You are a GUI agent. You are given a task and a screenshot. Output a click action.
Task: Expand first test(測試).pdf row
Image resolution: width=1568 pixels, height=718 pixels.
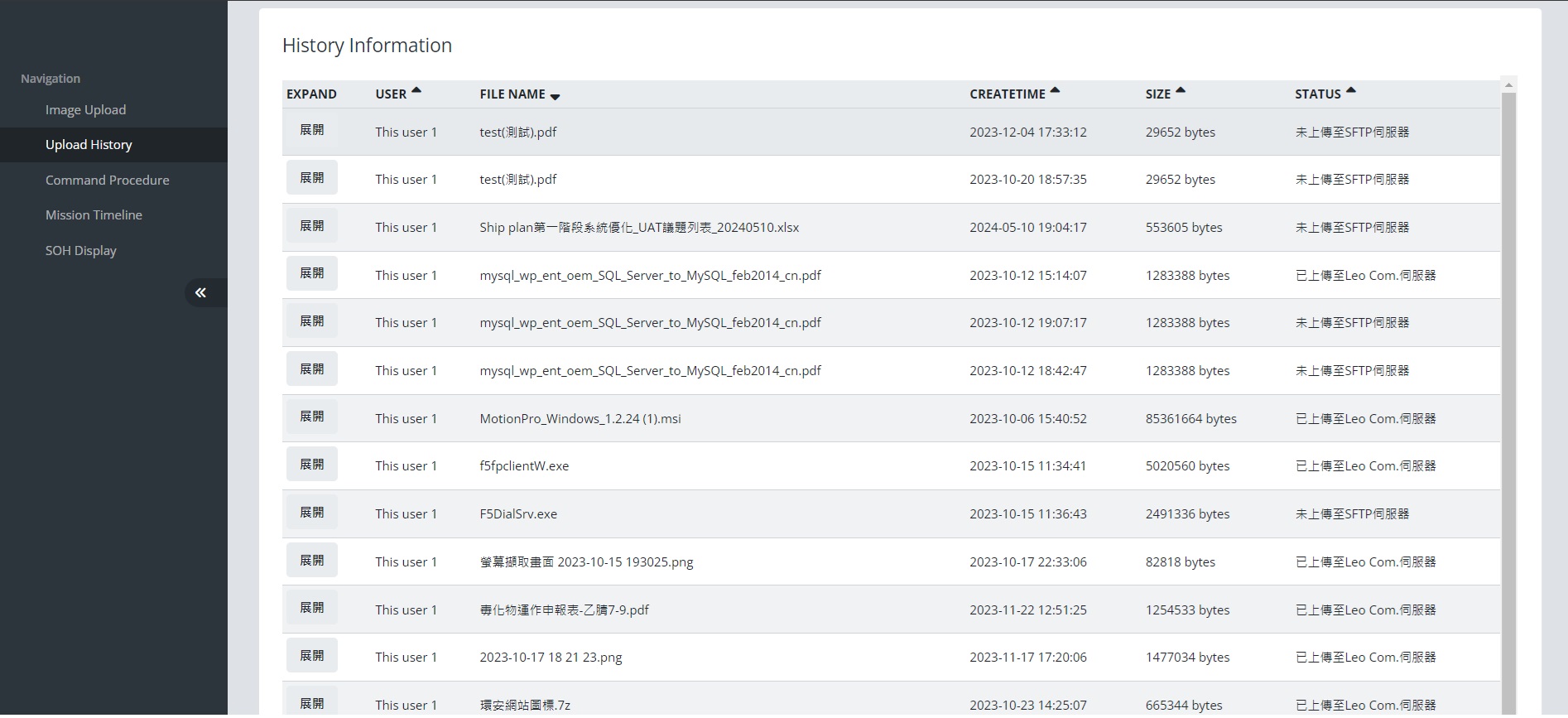point(311,130)
